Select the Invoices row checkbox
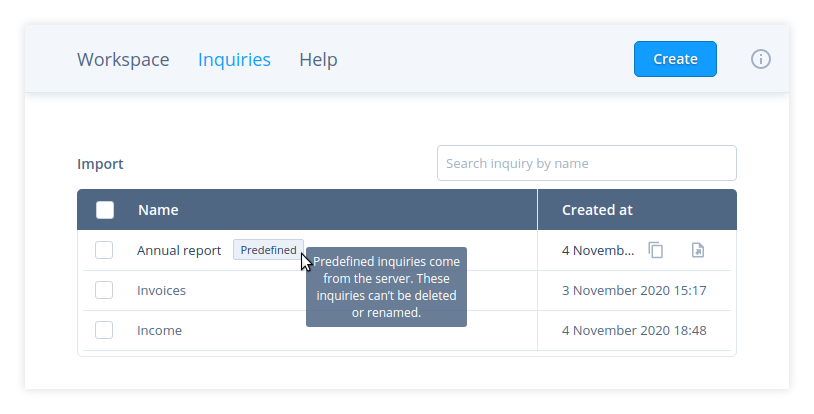This screenshot has width=814, height=414. click(x=104, y=290)
